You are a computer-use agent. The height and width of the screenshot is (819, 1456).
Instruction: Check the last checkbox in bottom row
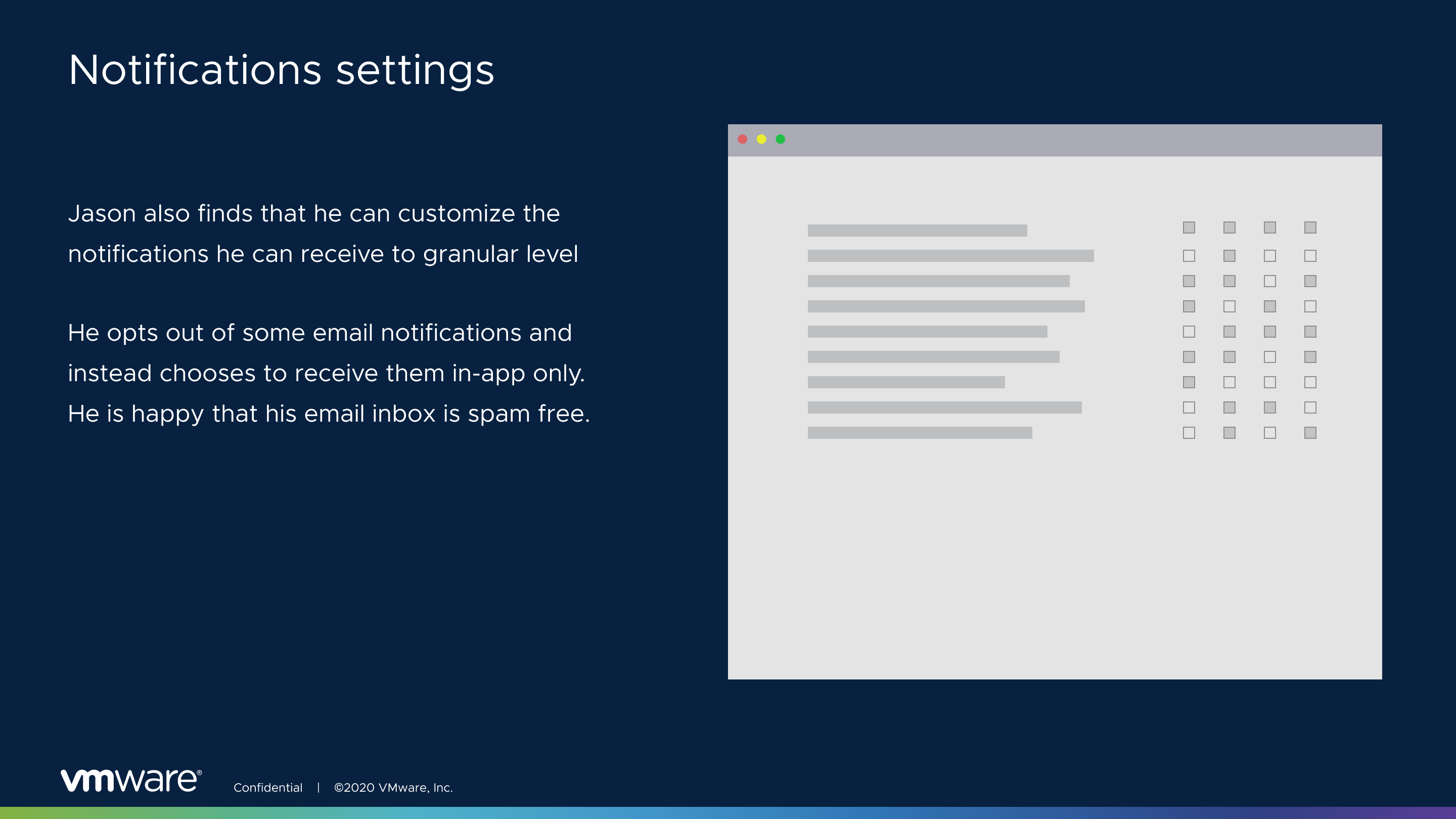tap(1310, 433)
